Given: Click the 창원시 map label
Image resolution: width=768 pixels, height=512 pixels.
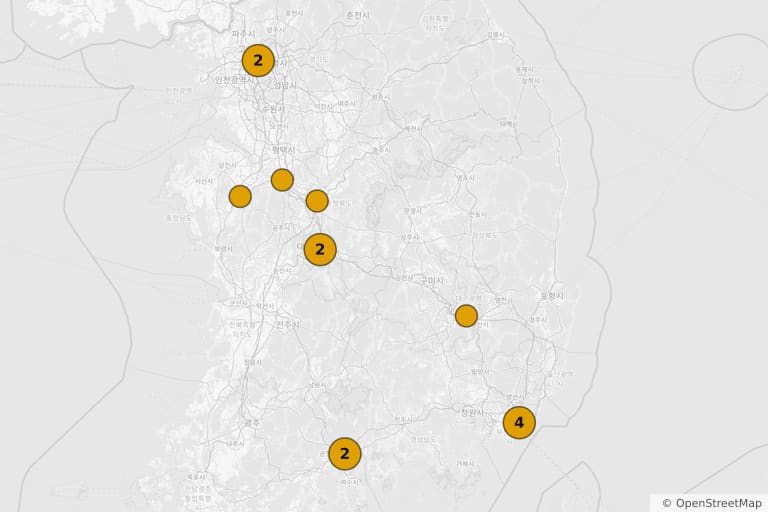Looking at the screenshot, I should (473, 413).
